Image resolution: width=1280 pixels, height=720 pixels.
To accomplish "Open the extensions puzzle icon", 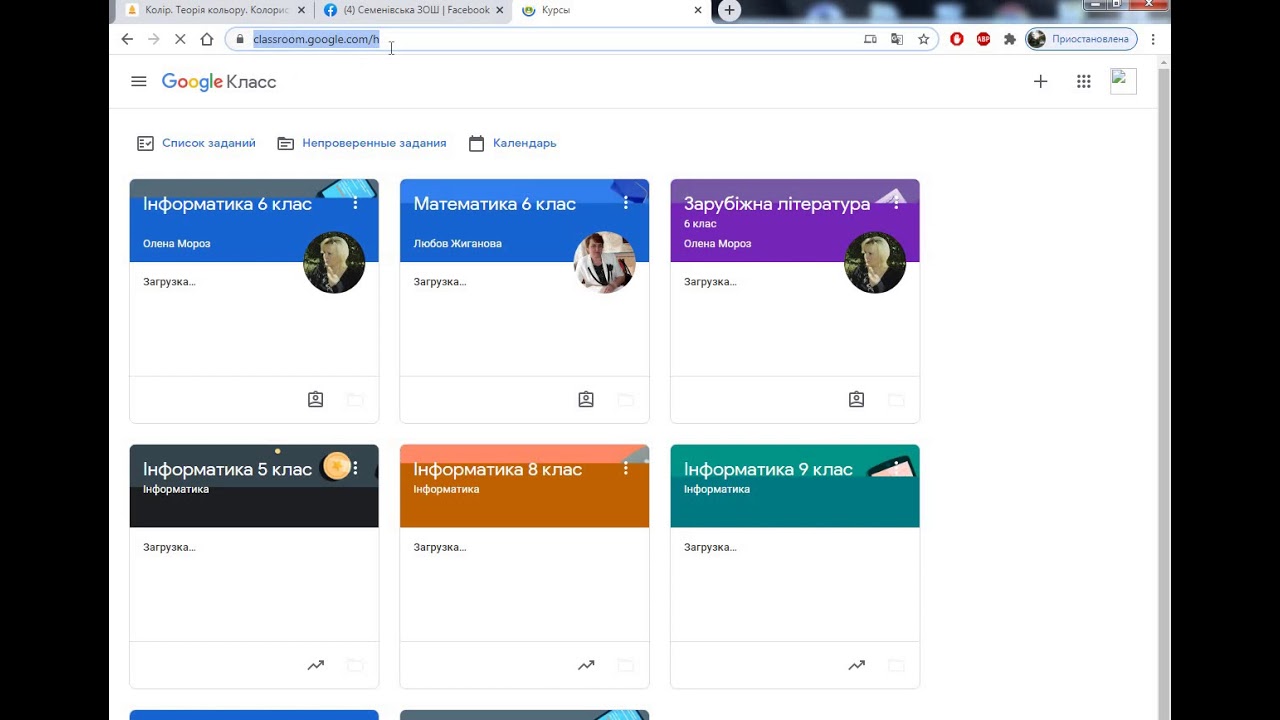I will pos(1010,39).
